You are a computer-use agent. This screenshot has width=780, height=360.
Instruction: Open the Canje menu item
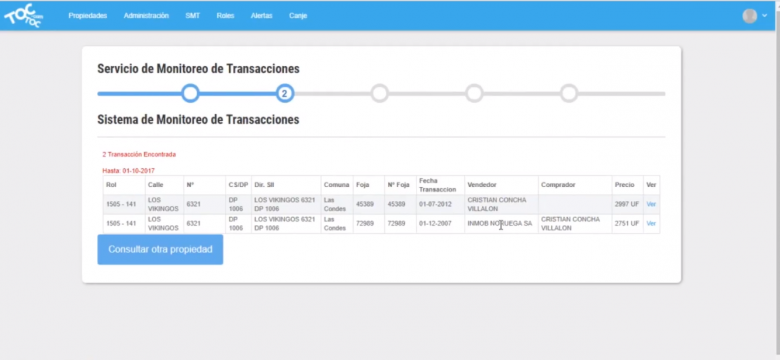click(298, 16)
